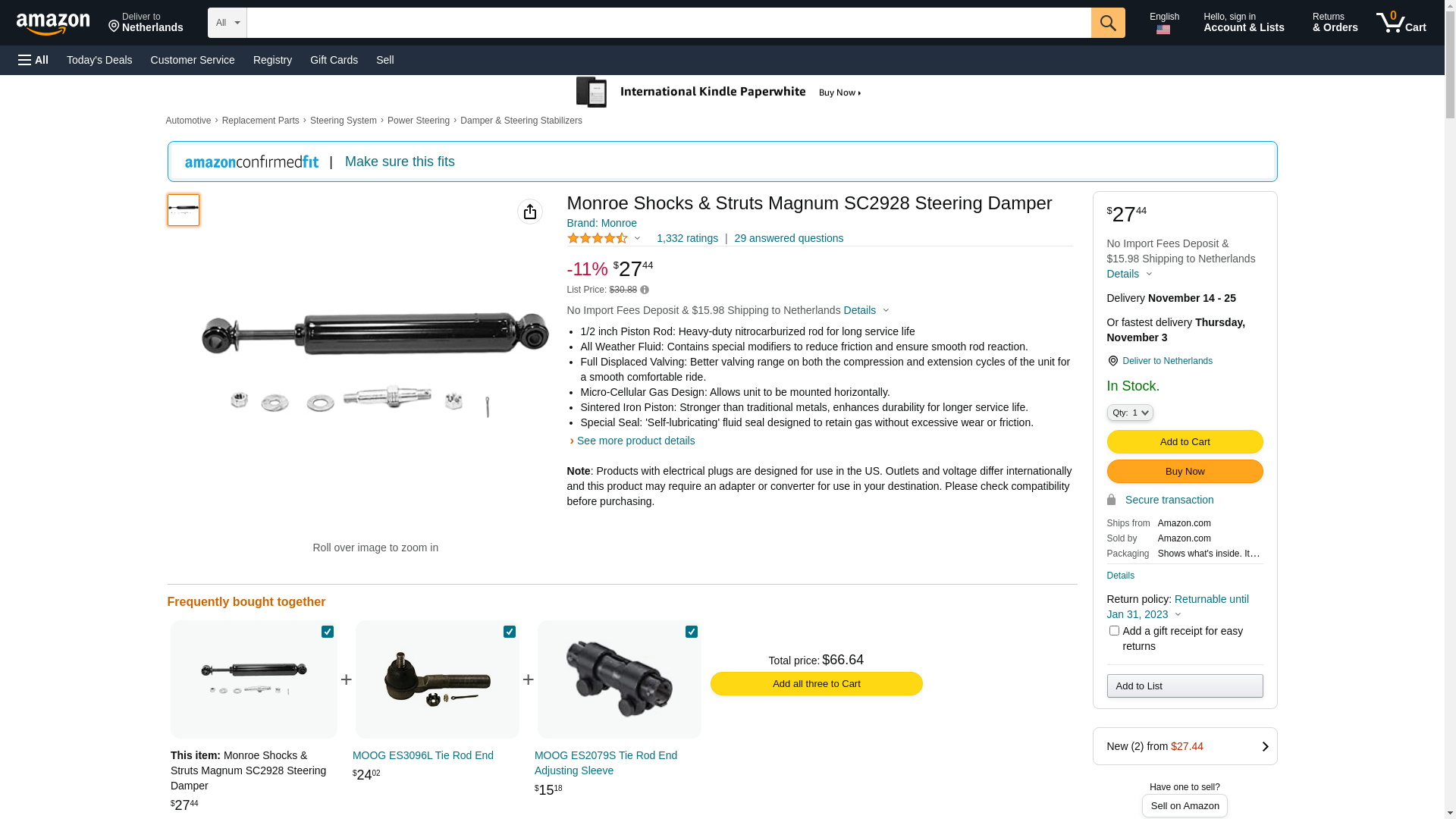Open the search category All dropdown
This screenshot has width=1456, height=819.
227,23
